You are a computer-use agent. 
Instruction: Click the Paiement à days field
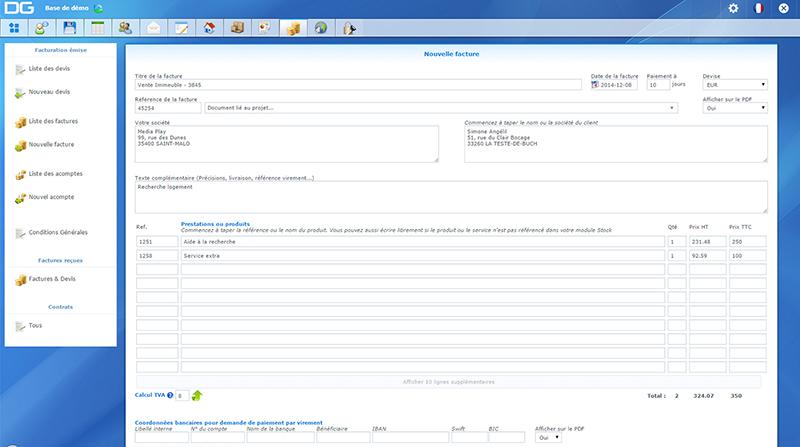(658, 85)
